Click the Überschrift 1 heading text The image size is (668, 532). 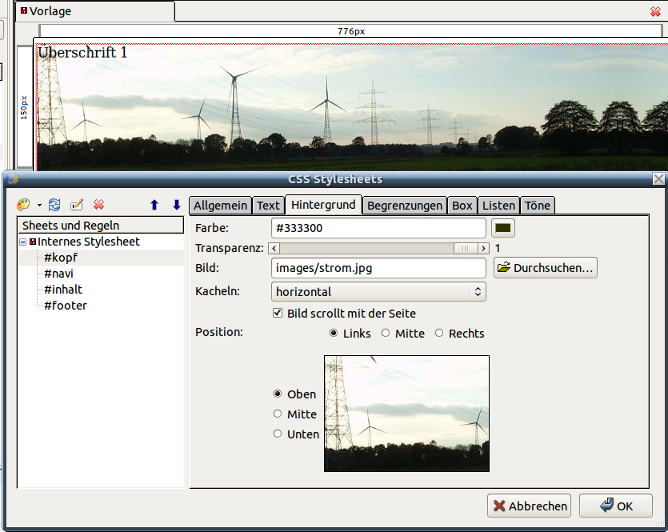[x=83, y=52]
